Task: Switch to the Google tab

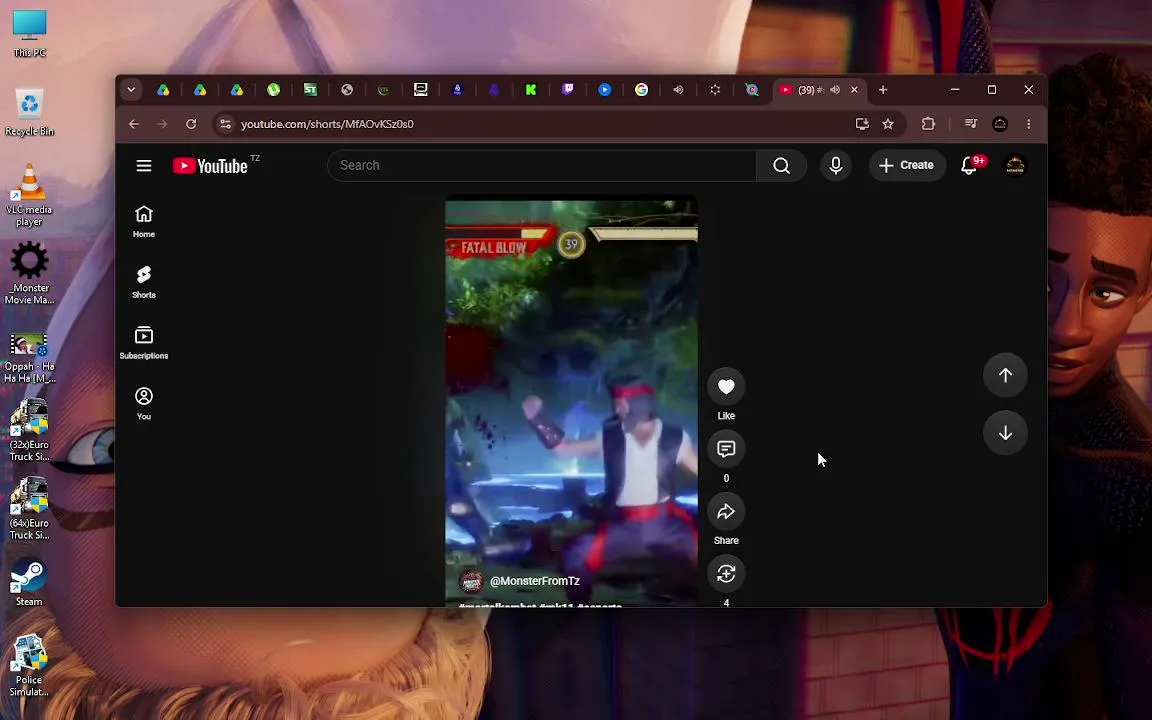Action: tap(641, 90)
